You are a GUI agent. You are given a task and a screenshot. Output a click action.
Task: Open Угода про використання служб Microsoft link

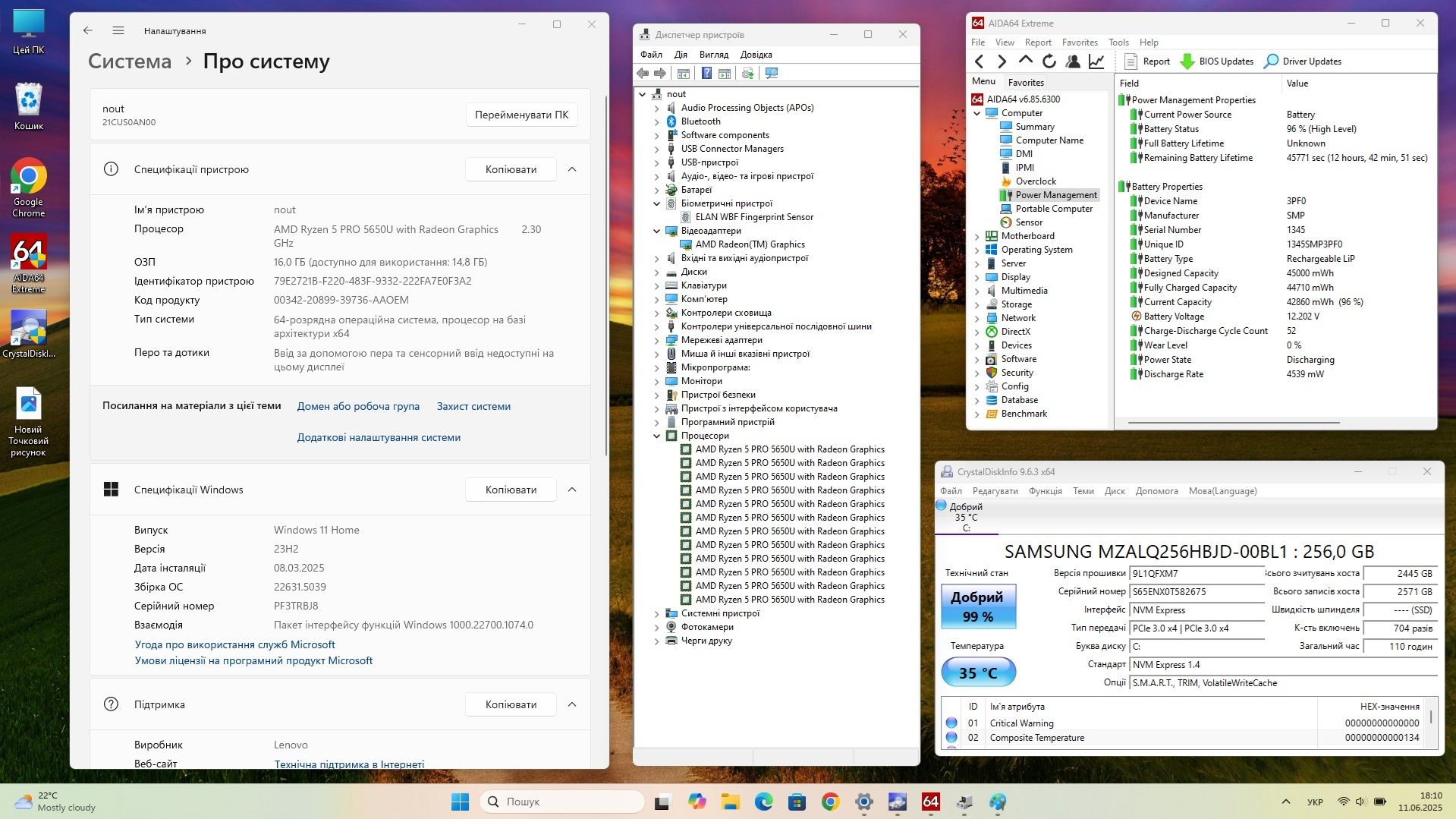point(234,644)
